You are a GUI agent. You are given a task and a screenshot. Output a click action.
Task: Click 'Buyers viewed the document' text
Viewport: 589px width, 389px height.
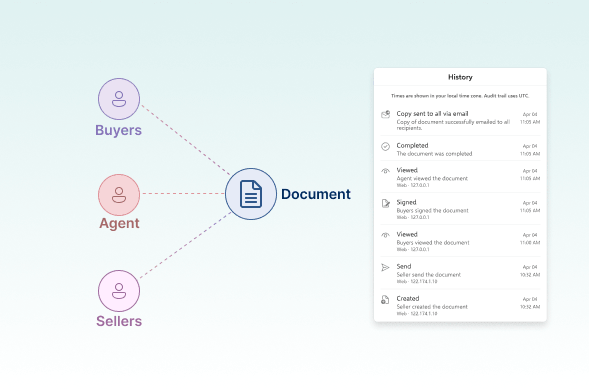click(433, 243)
